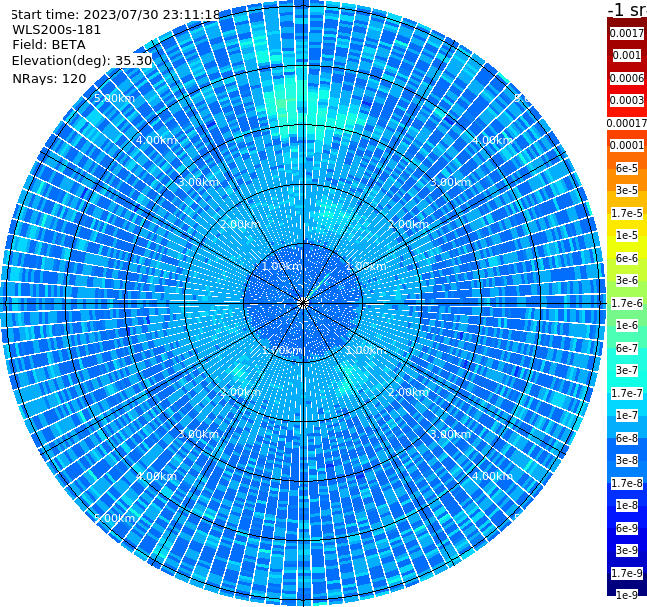647x607 pixels.
Task: Select the 3e-5 colorbar tick
Action: pos(627,190)
